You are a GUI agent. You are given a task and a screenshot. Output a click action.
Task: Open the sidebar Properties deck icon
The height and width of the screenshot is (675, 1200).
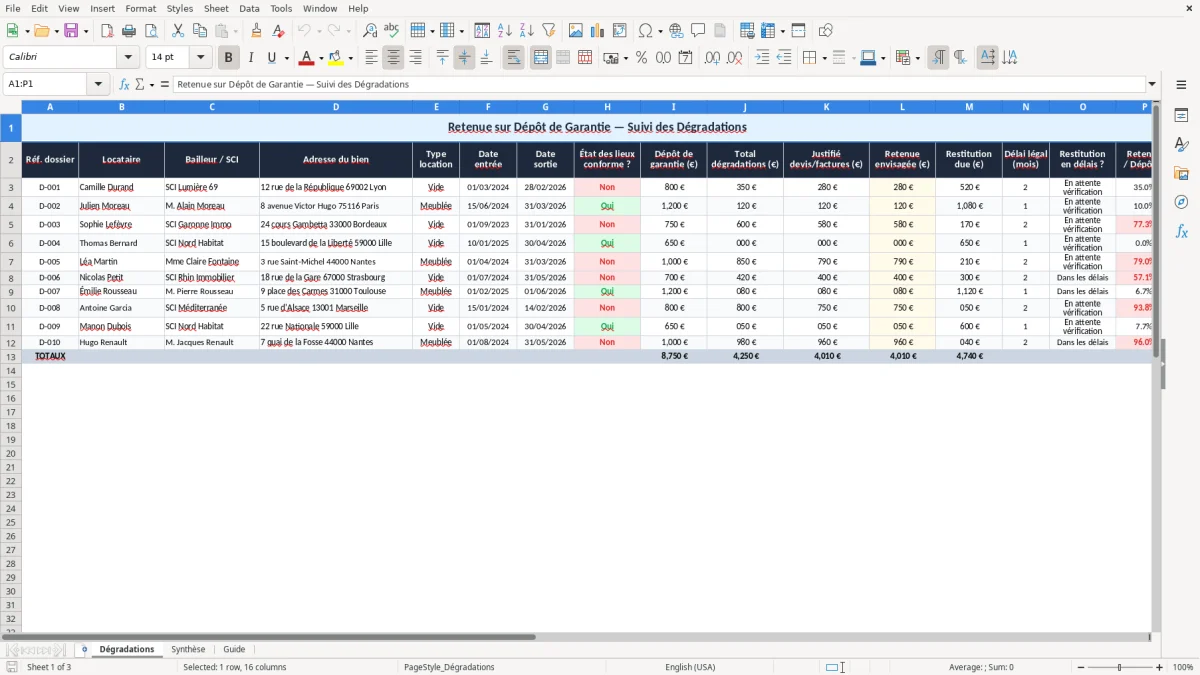(1181, 116)
